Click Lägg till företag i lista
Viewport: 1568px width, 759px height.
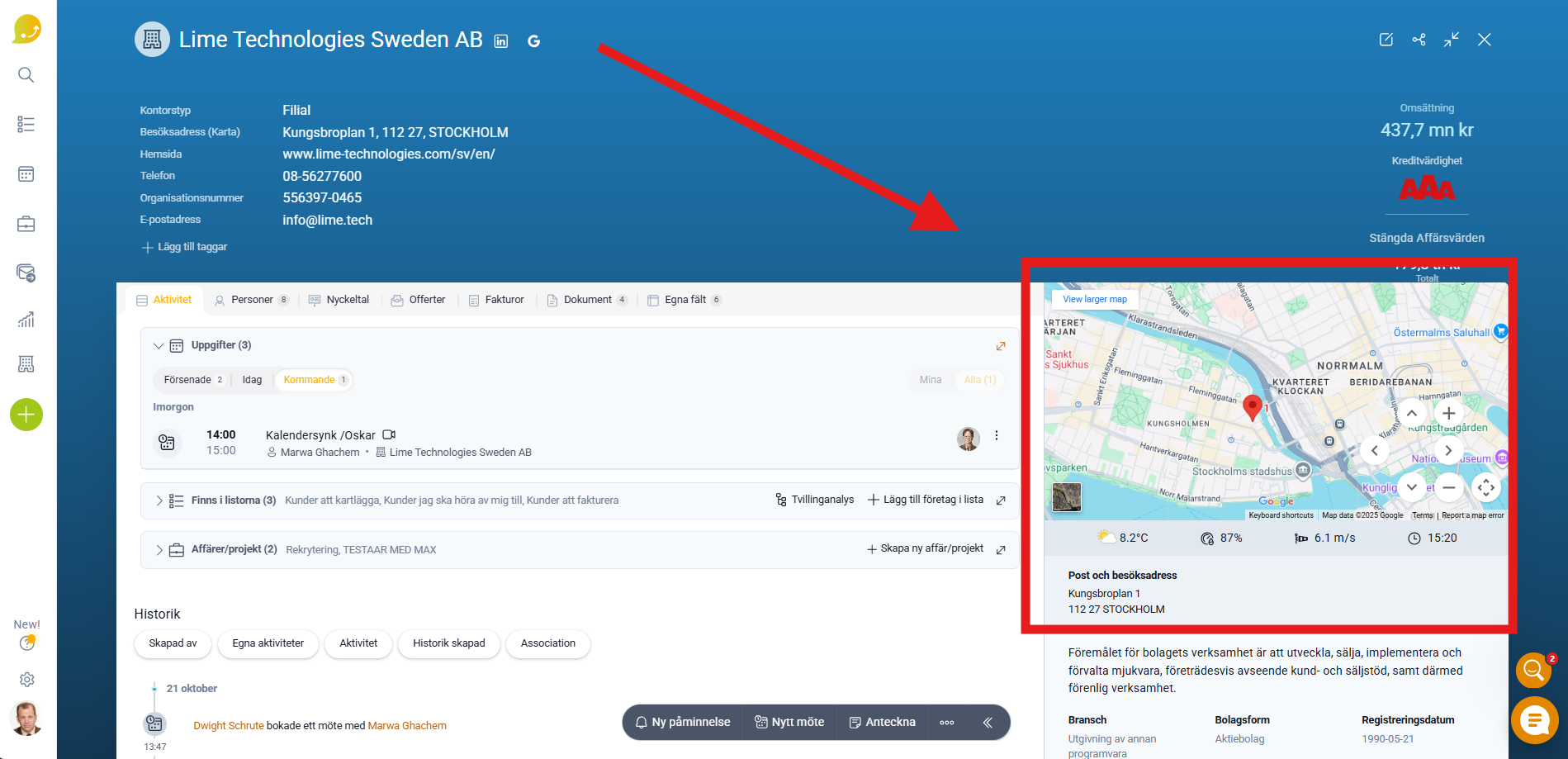coord(926,500)
